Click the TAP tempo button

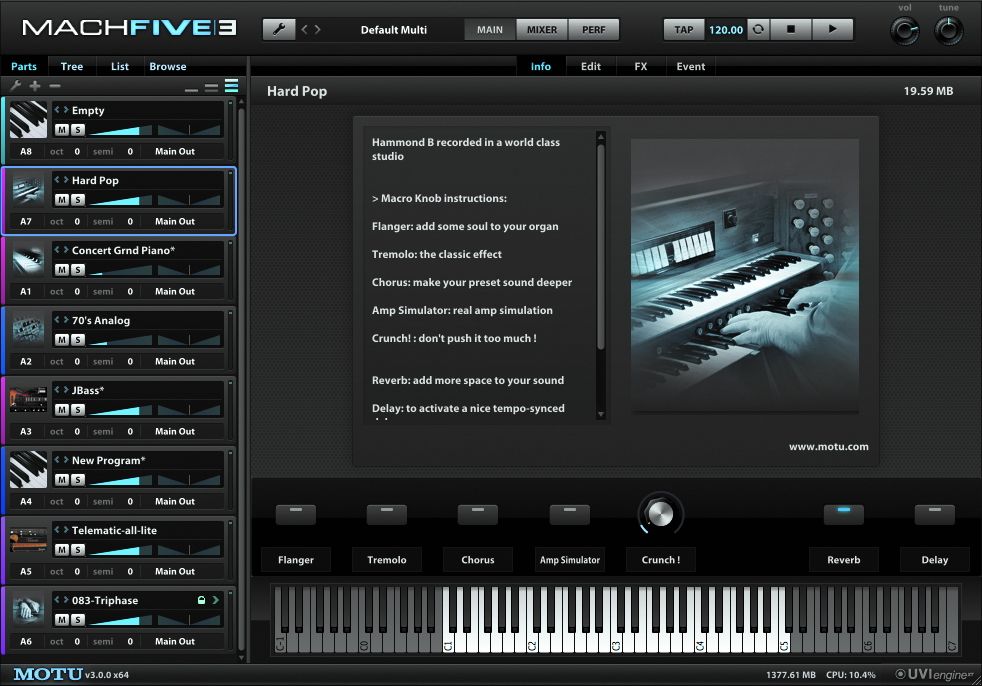[684, 29]
